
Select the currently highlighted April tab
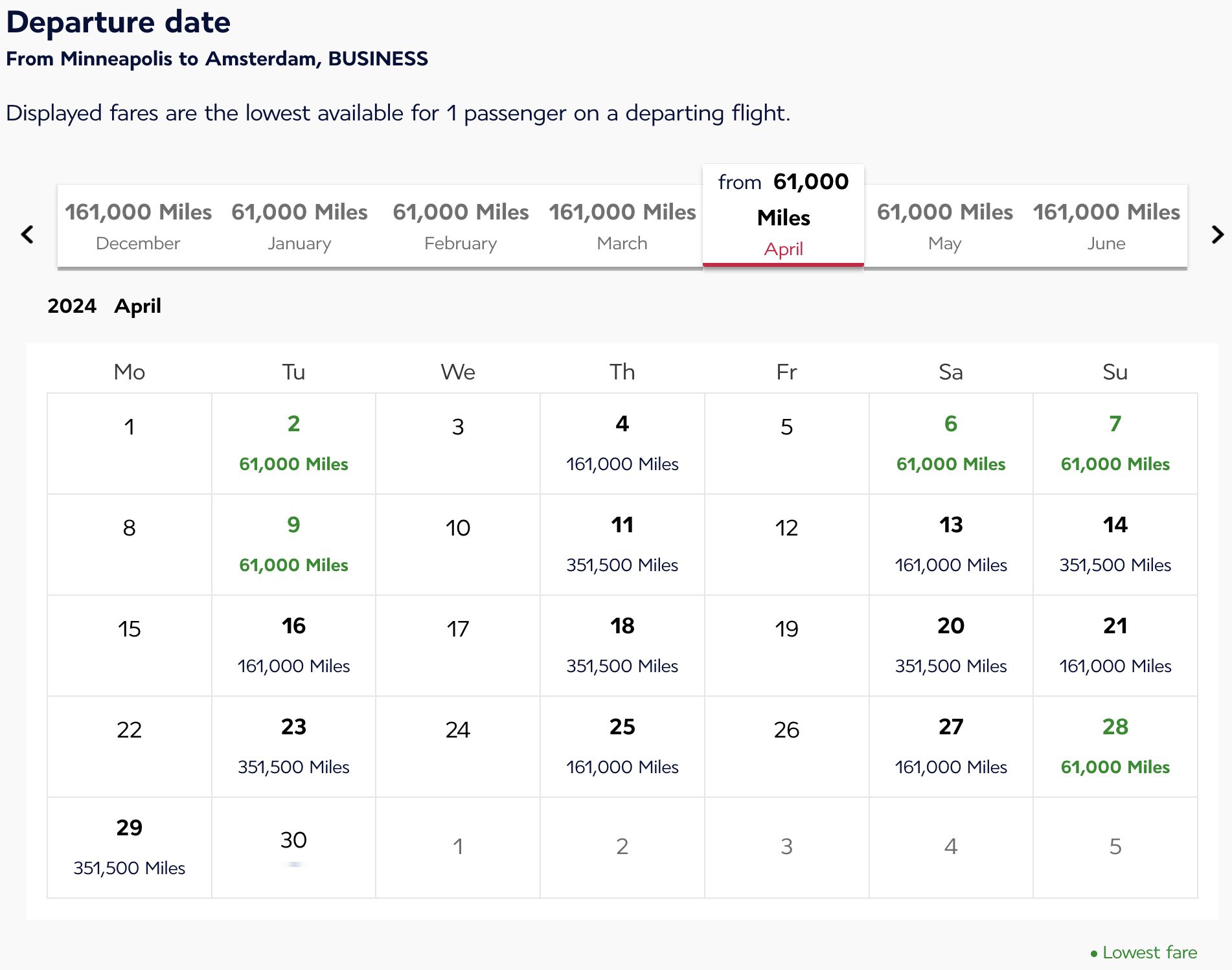tap(783, 215)
